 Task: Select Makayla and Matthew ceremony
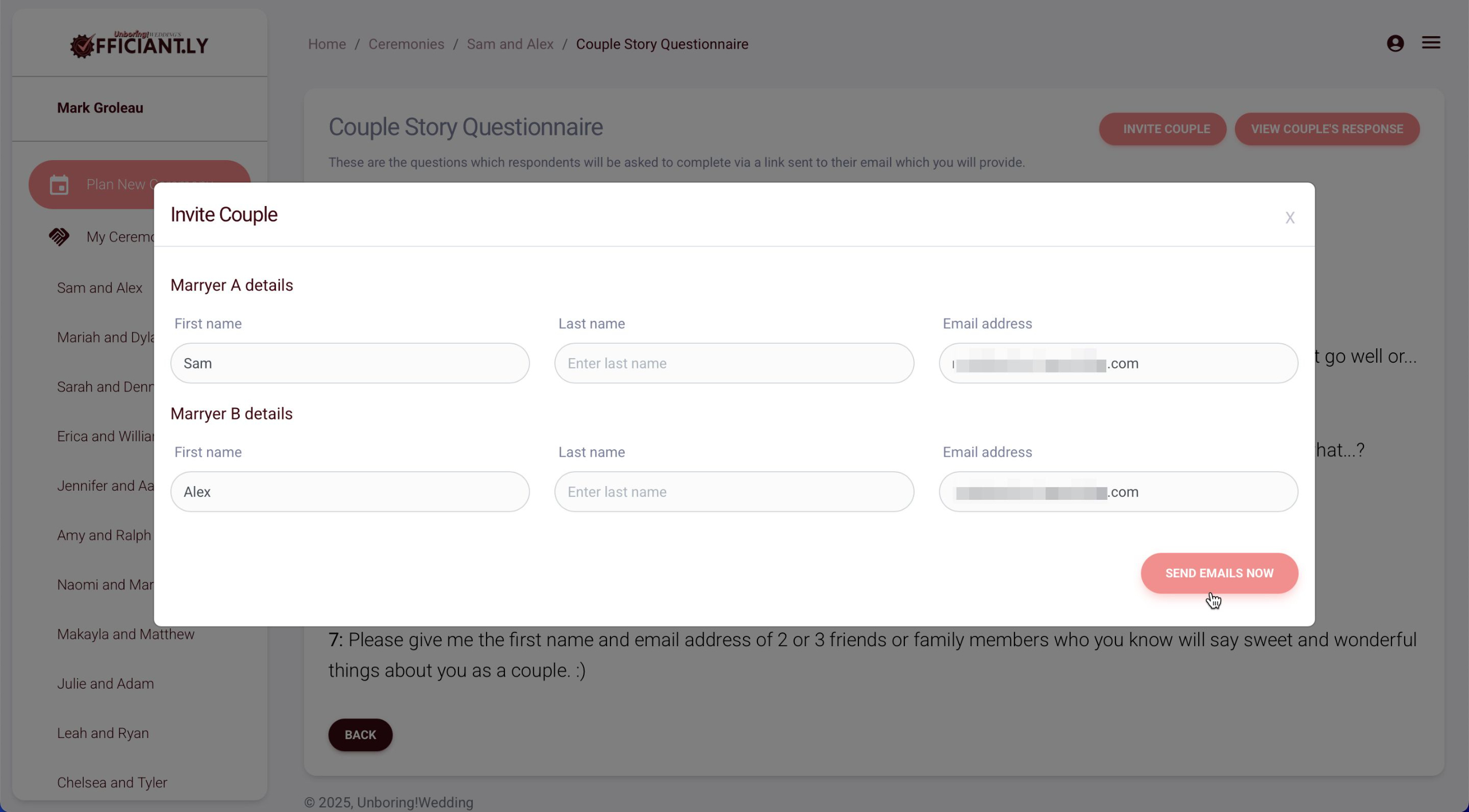(x=126, y=634)
